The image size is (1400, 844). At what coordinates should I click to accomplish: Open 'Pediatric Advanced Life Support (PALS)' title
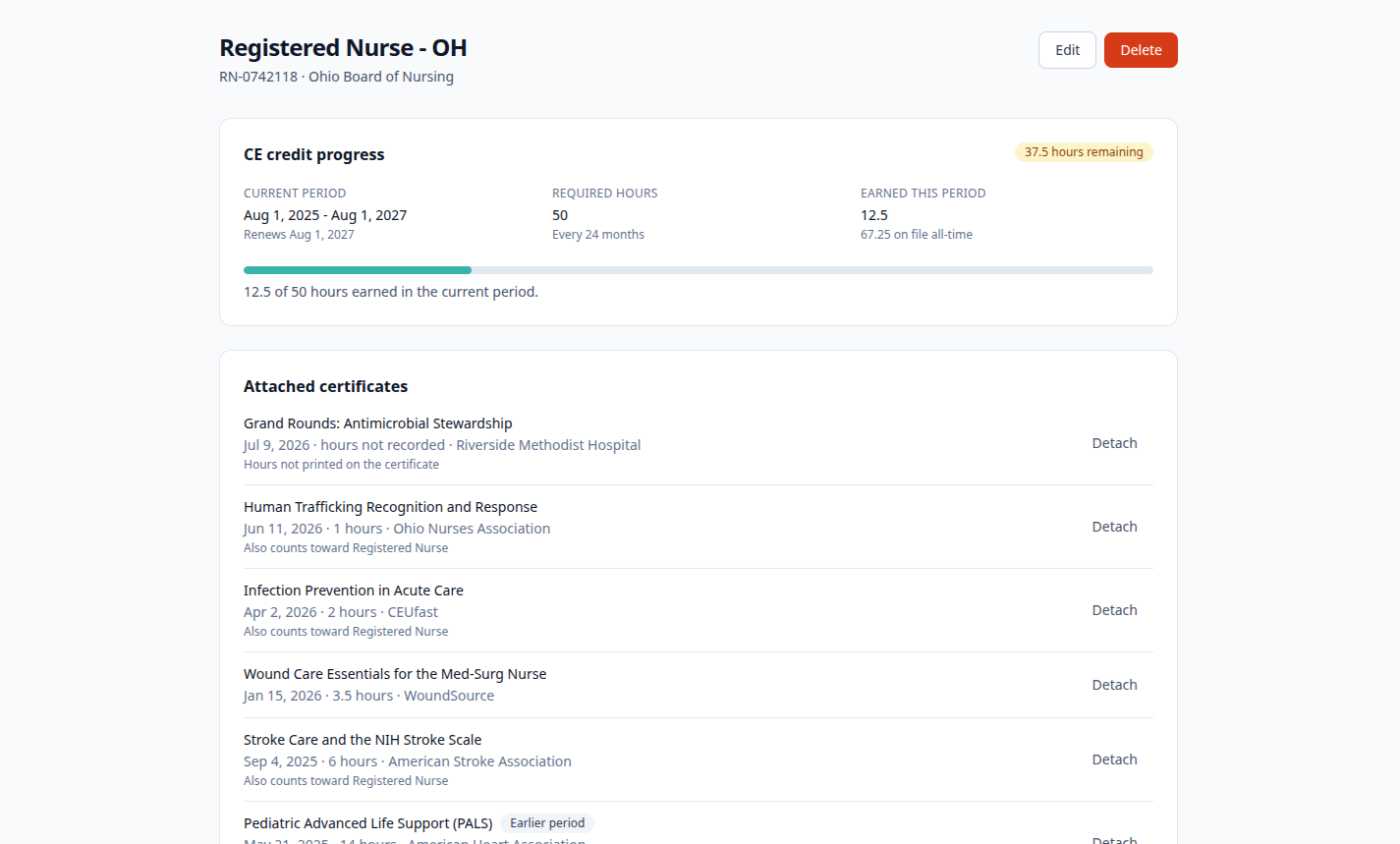click(368, 823)
